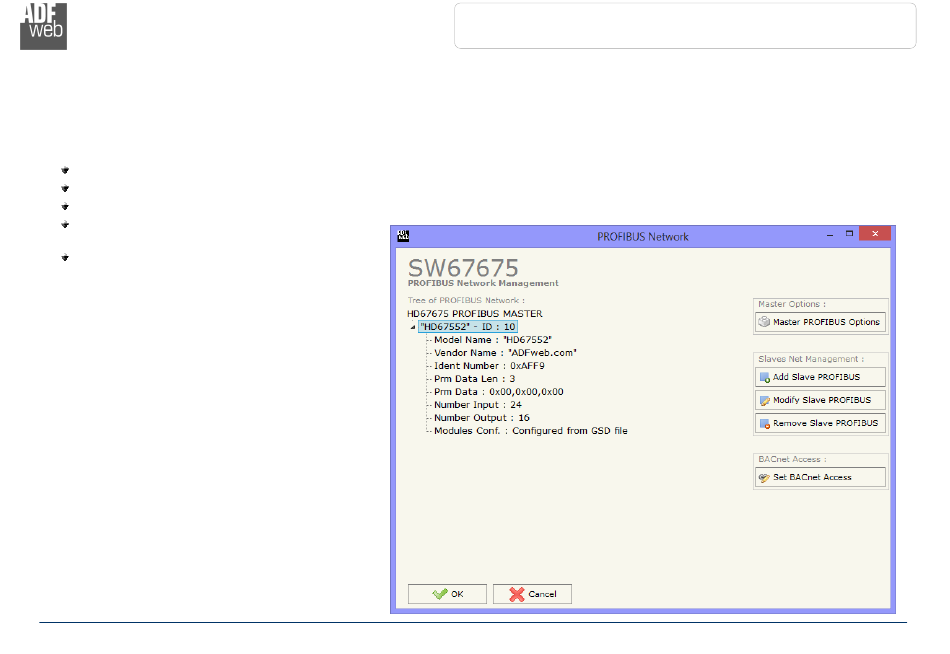Click the ADFweb logo
The width and height of the screenshot is (950, 654).
tap(44, 26)
